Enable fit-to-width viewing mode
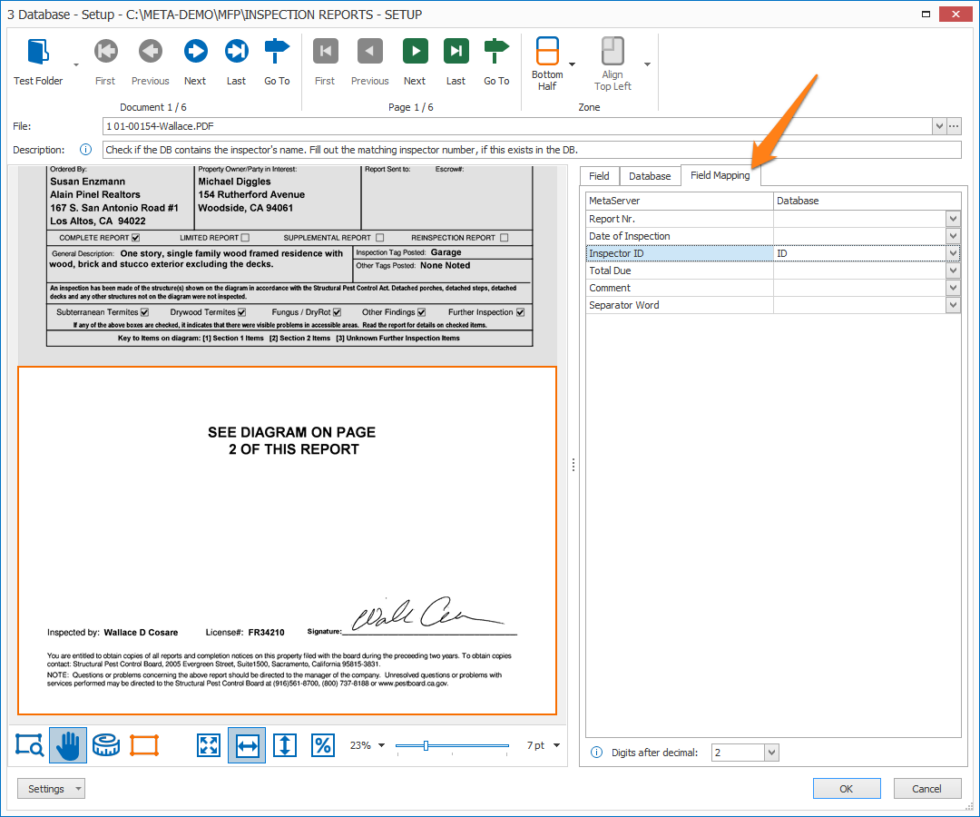 246,745
